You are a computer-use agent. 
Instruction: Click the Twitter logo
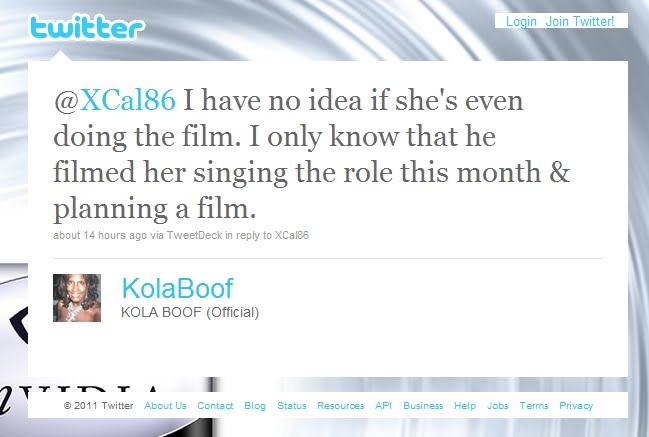87,27
